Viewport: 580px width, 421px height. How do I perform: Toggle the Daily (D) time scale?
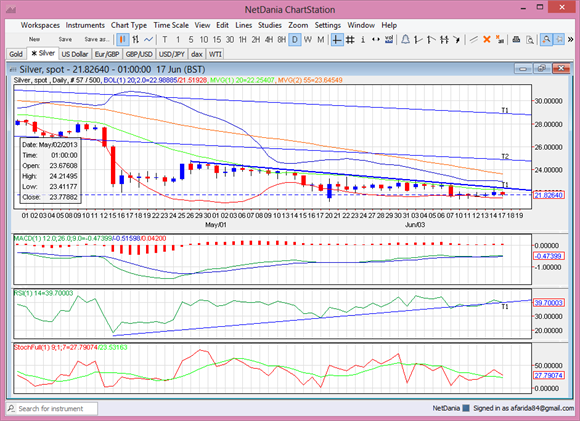pyautogui.click(x=295, y=39)
